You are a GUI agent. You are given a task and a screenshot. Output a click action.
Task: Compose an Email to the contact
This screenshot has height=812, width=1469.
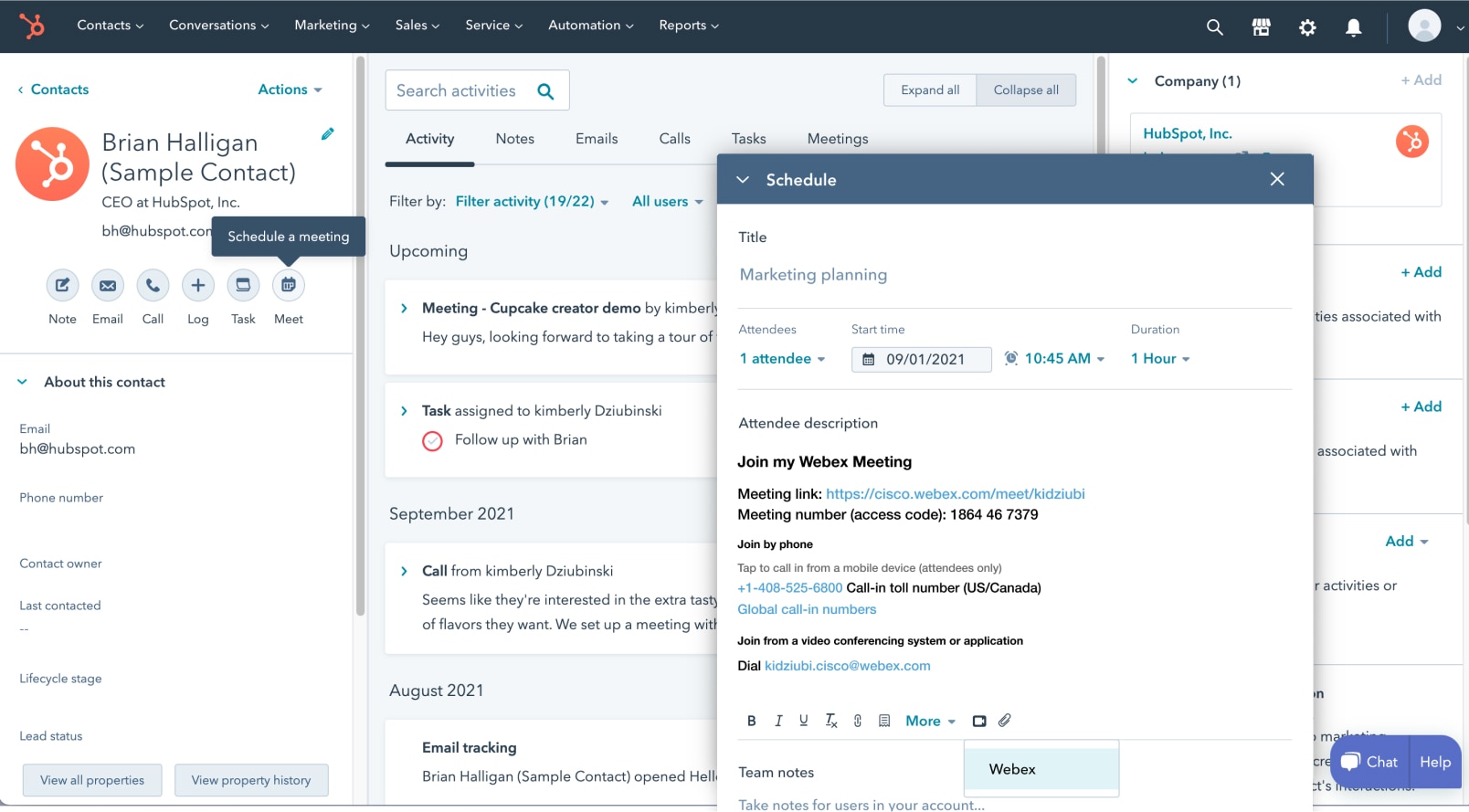click(108, 285)
